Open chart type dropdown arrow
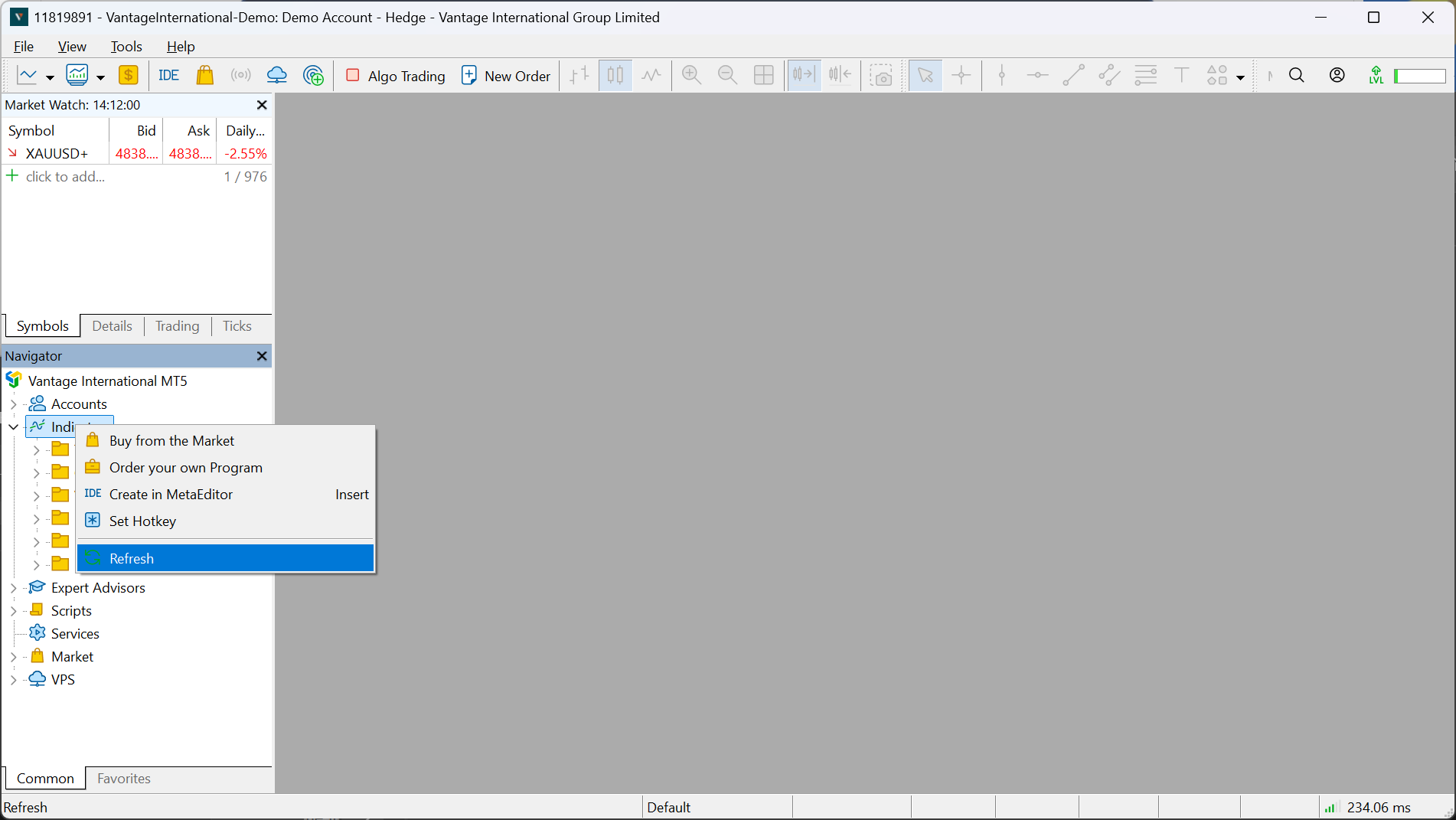 pyautogui.click(x=50, y=77)
